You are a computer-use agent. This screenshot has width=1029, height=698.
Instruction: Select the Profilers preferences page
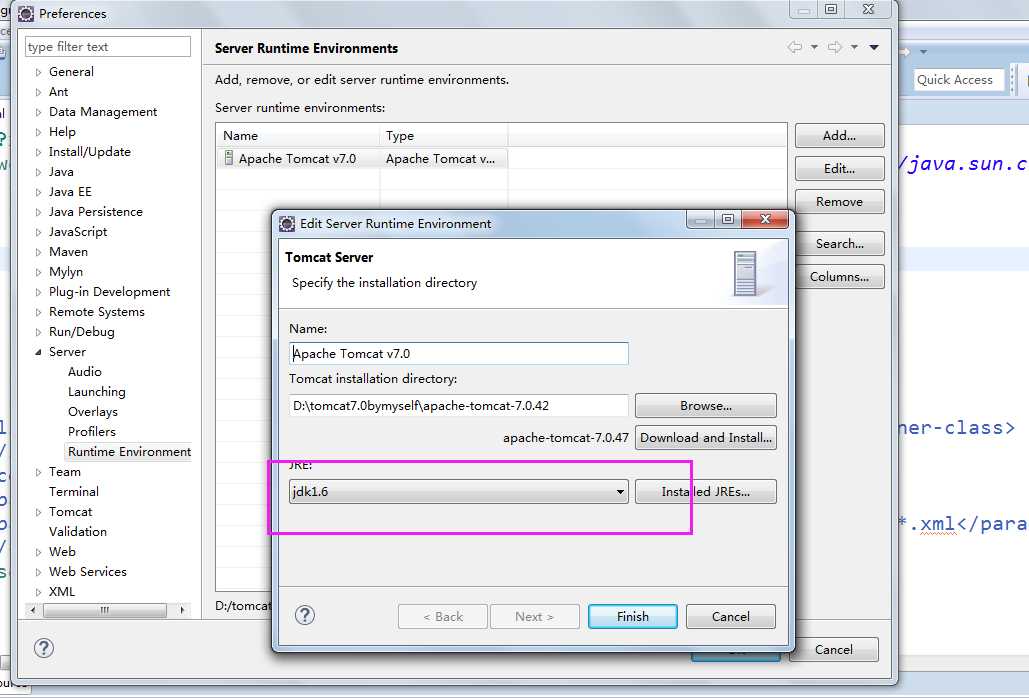[x=91, y=432]
